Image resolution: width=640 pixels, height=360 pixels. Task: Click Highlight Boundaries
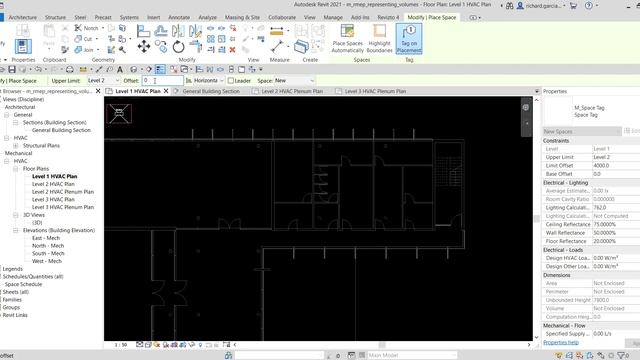379,39
